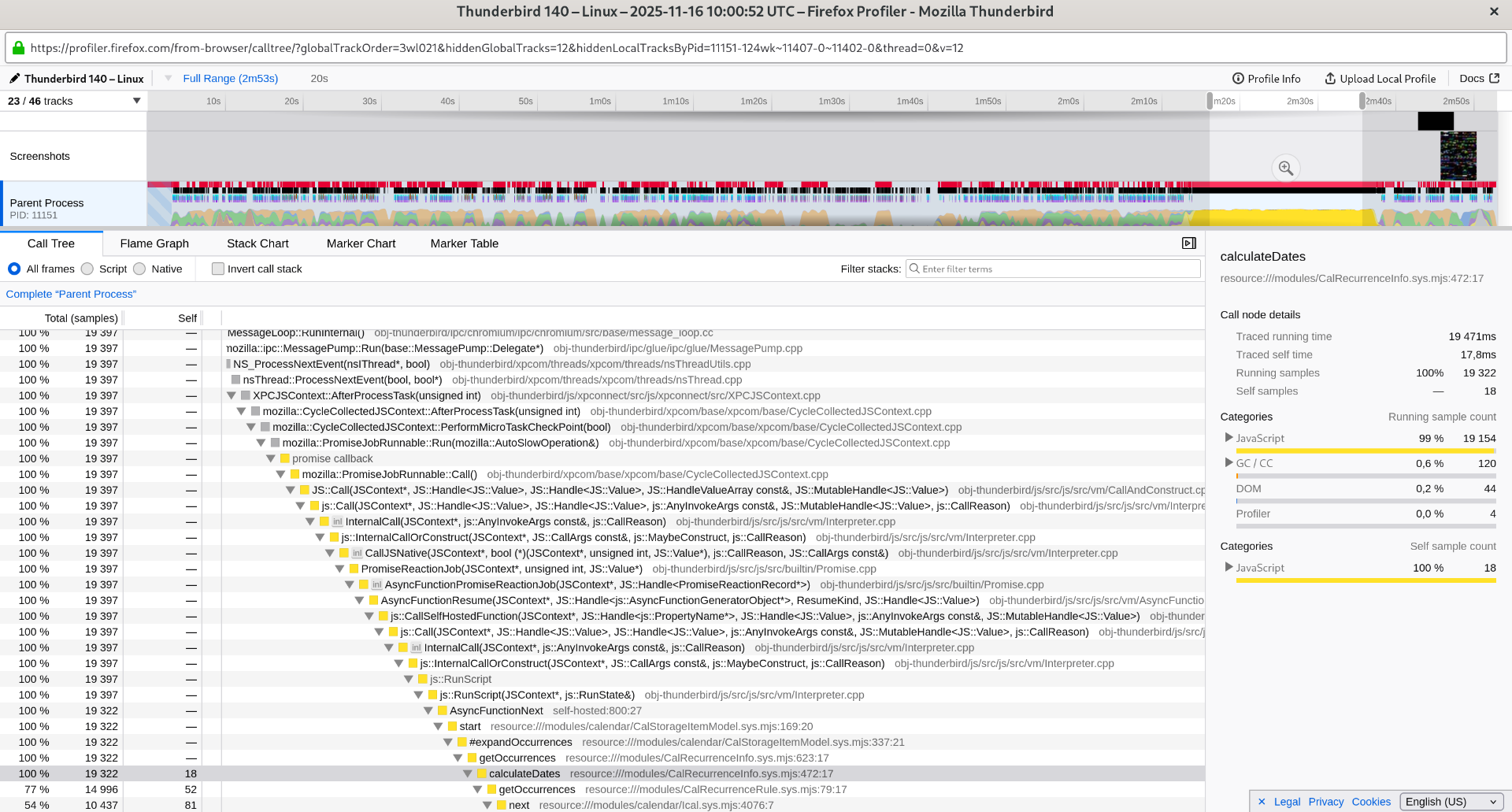Click the screenshot thumbnail in Screenshots track
1512x812 pixels.
pyautogui.click(x=1458, y=155)
